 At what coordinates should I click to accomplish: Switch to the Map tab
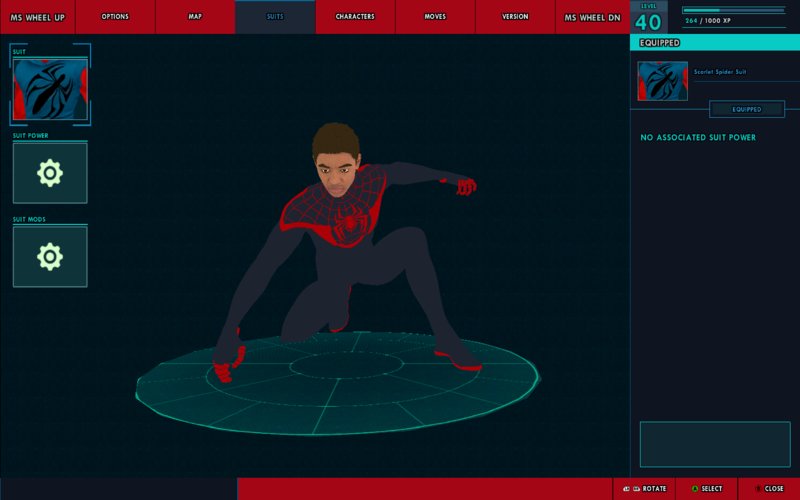tap(195, 17)
